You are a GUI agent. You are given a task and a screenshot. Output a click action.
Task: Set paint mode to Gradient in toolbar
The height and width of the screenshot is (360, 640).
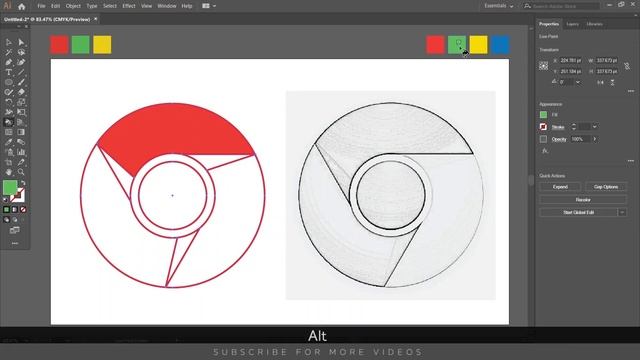[15, 209]
